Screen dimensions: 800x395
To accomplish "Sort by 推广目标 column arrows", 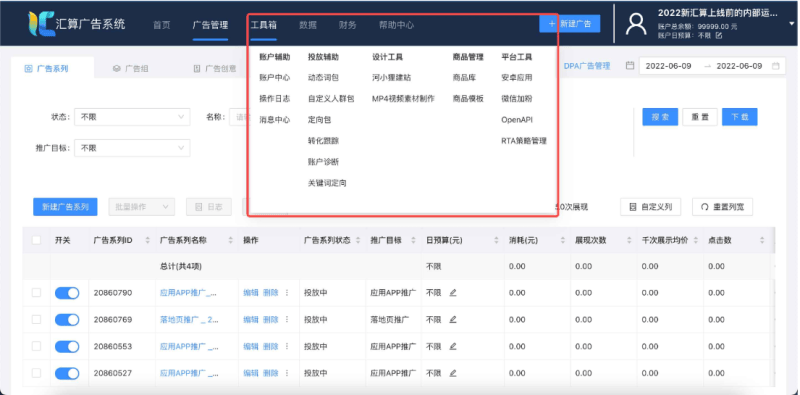I will pos(413,240).
